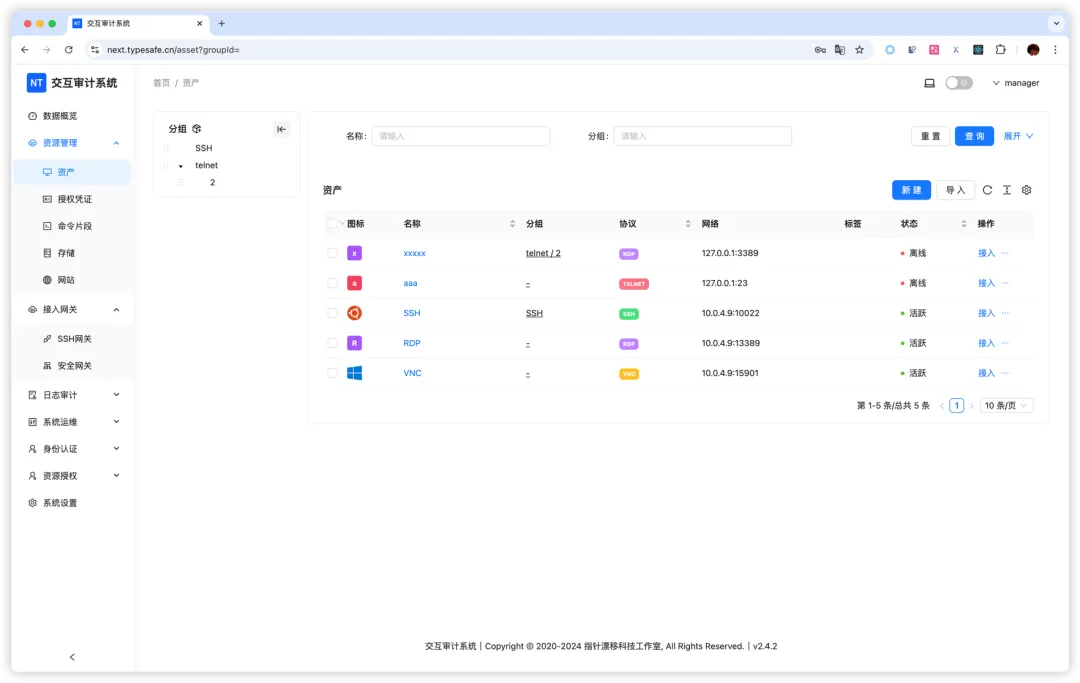Open the 10 条/页 page size dropdown
This screenshot has height=683, width=1080.
[x=1005, y=406]
